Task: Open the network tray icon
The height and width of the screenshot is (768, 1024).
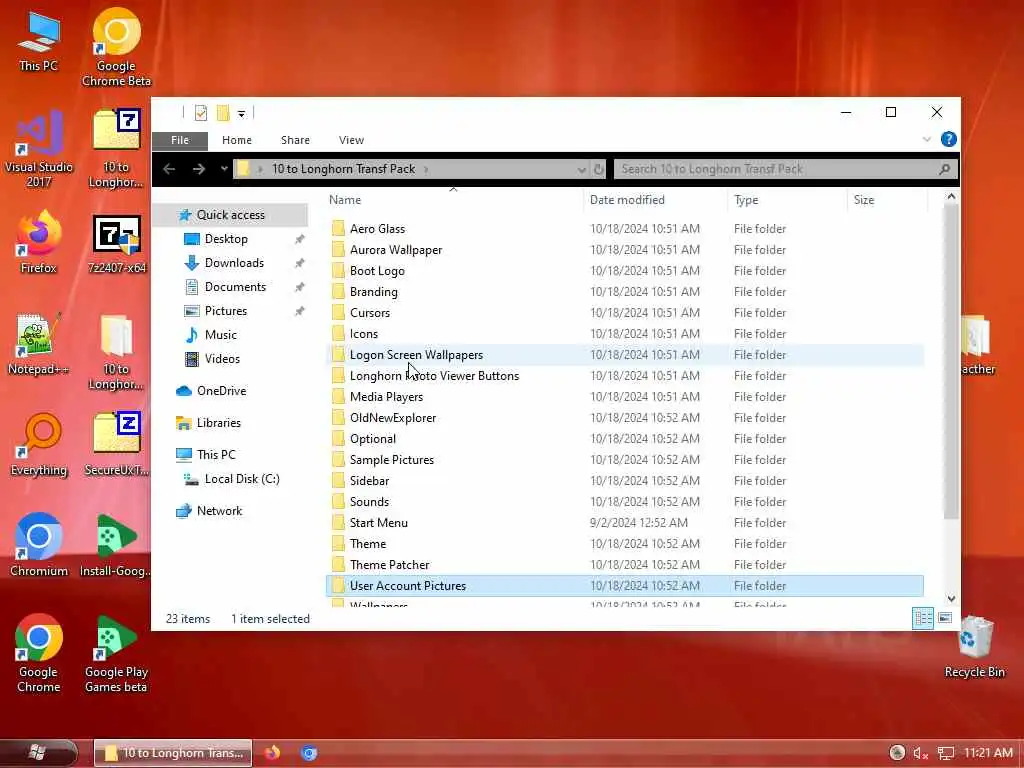Action: [x=945, y=753]
